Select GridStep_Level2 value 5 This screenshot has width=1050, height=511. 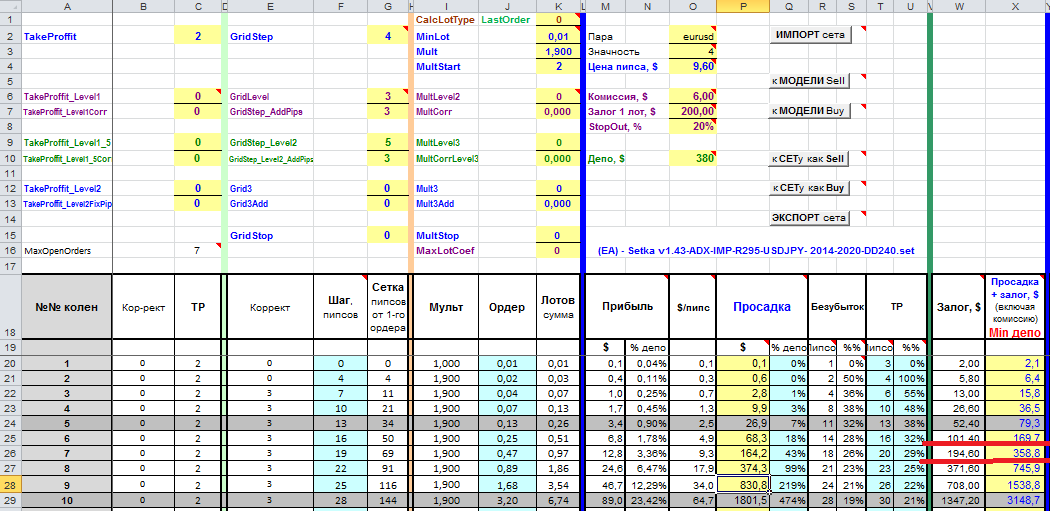(x=388, y=143)
